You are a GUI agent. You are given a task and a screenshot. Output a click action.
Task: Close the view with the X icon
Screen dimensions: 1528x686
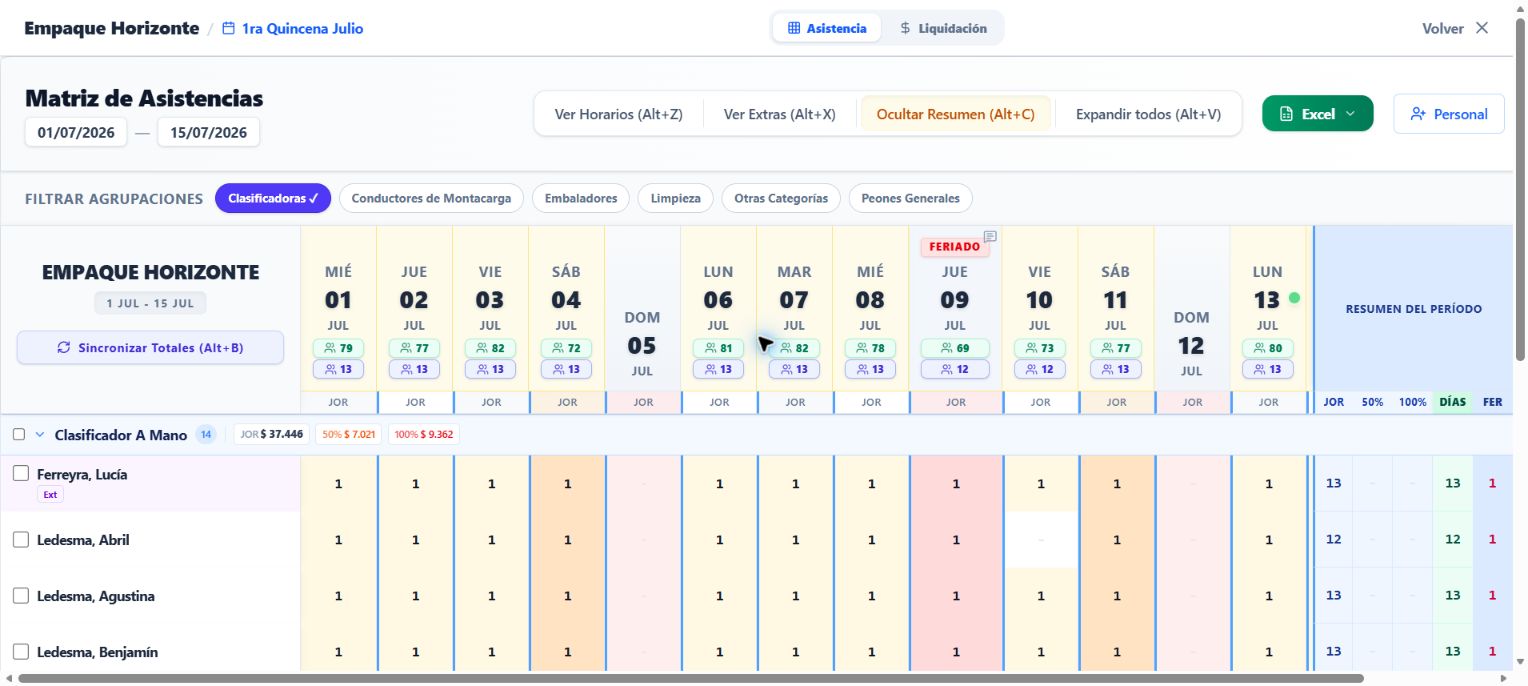[1482, 28]
